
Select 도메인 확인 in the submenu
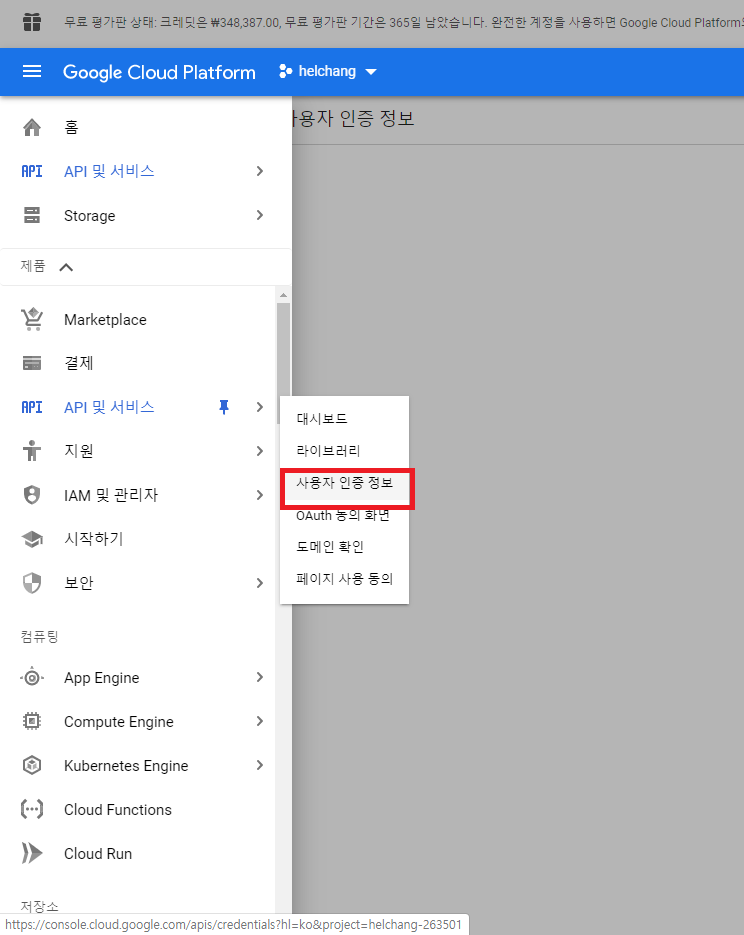(330, 547)
